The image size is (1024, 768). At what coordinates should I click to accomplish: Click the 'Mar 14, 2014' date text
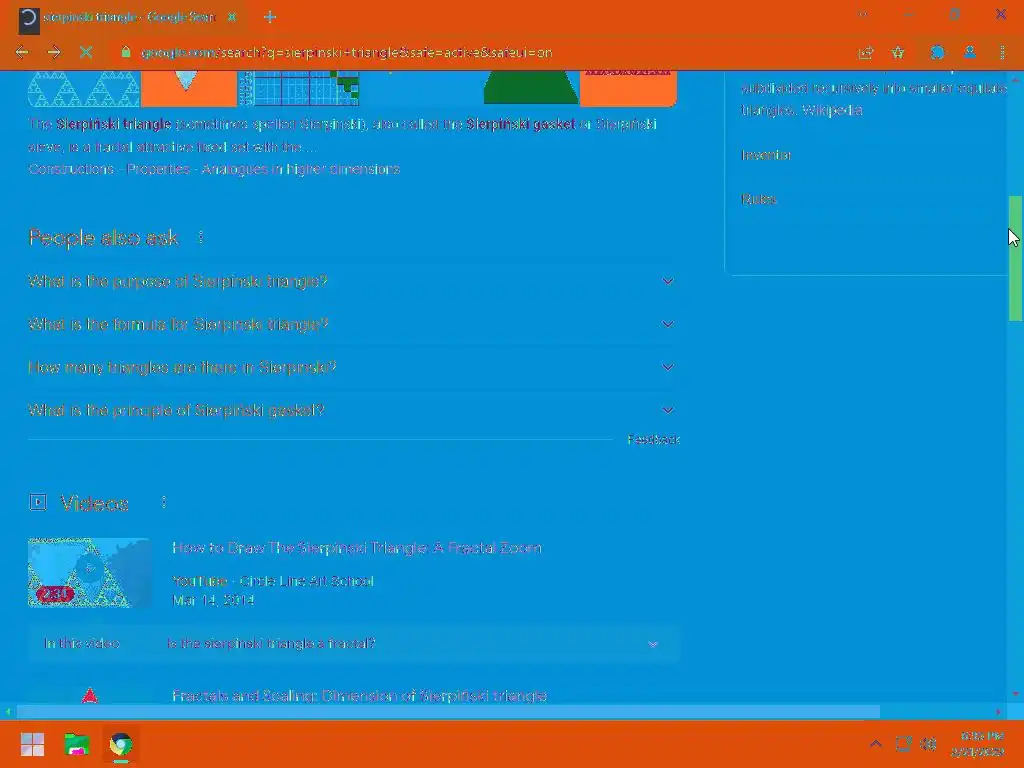coord(213,600)
